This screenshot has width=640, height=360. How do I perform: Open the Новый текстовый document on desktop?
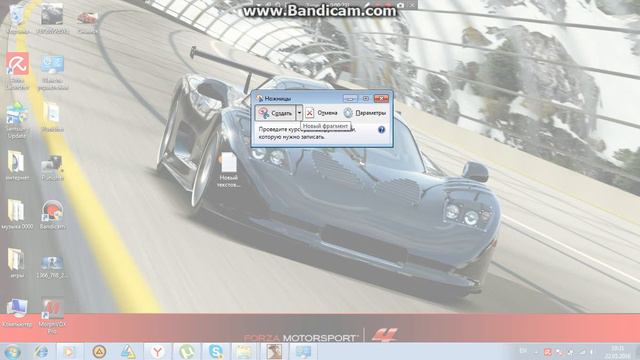(x=229, y=170)
